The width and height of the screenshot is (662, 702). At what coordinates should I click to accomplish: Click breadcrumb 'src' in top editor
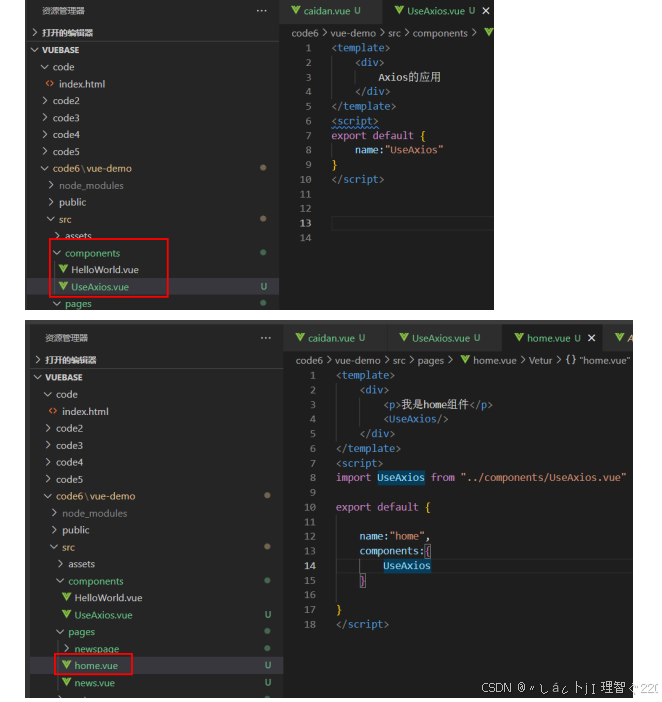point(394,33)
